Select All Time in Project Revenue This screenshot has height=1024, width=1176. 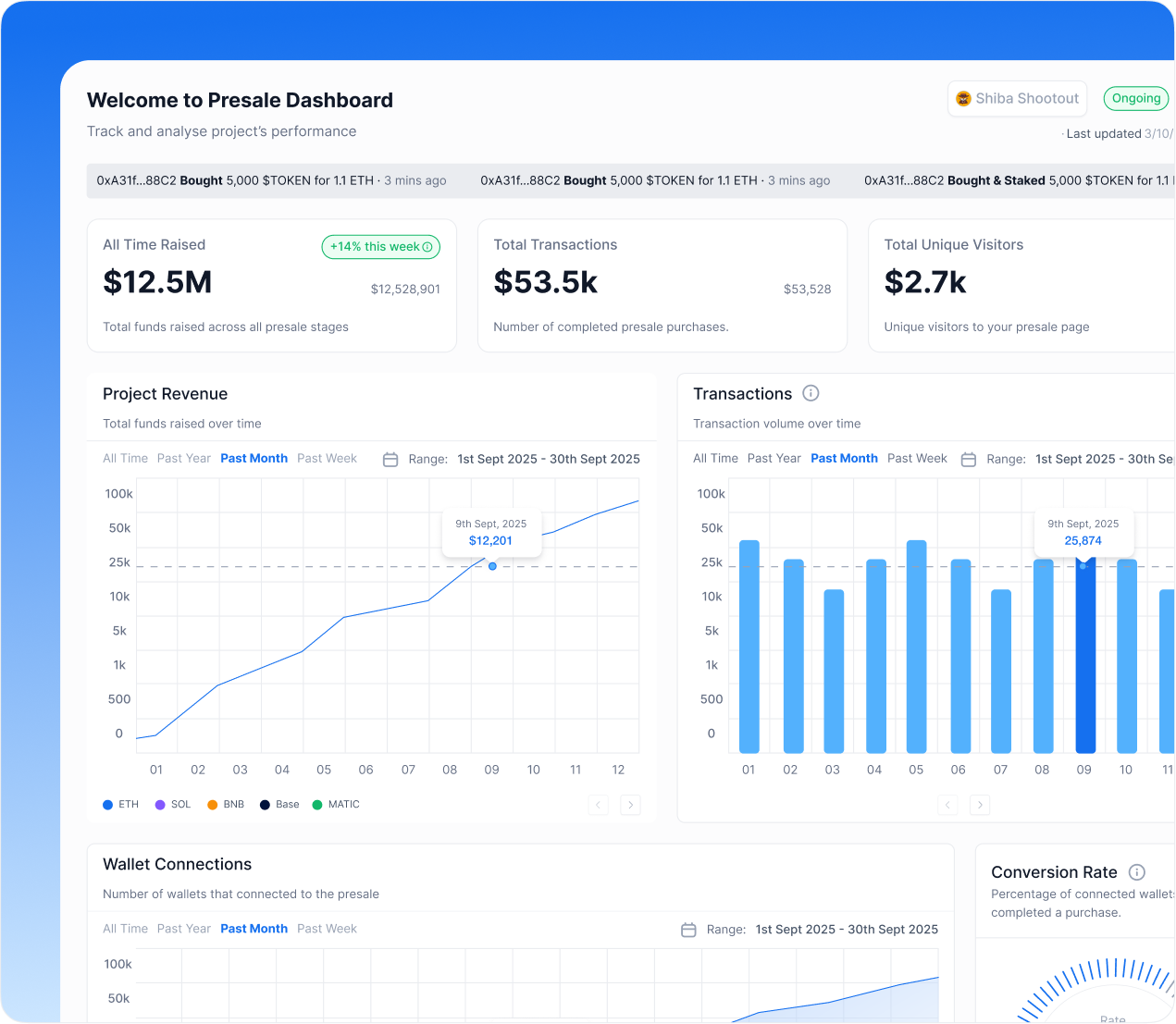pos(125,459)
